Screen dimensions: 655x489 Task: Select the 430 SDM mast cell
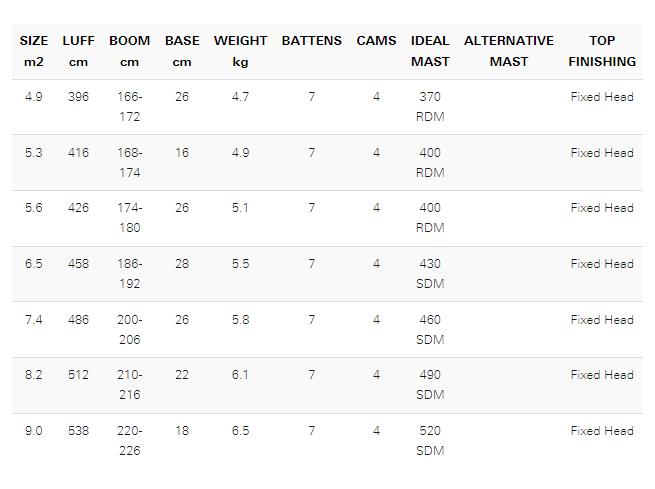(x=430, y=274)
